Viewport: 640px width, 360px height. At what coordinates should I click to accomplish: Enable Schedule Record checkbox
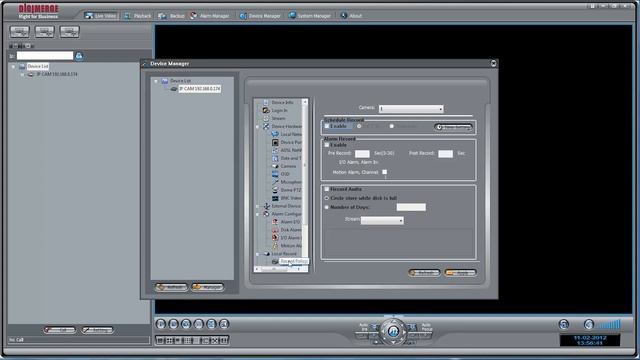[327, 126]
